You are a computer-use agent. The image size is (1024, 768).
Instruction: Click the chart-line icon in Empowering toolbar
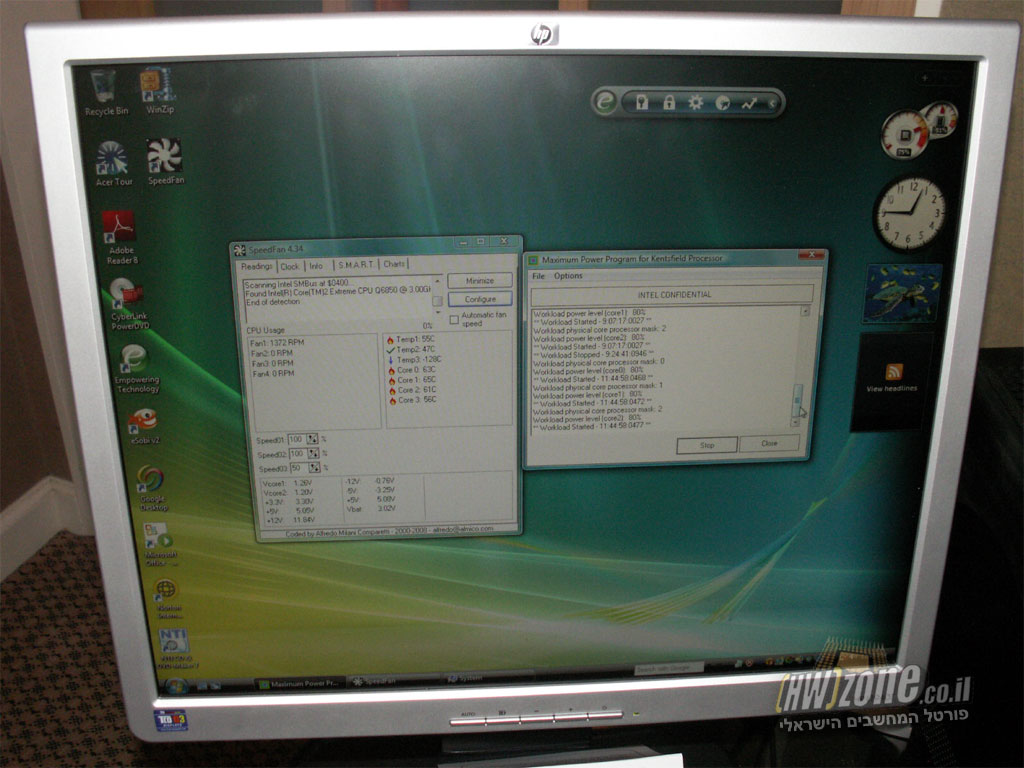(x=748, y=103)
